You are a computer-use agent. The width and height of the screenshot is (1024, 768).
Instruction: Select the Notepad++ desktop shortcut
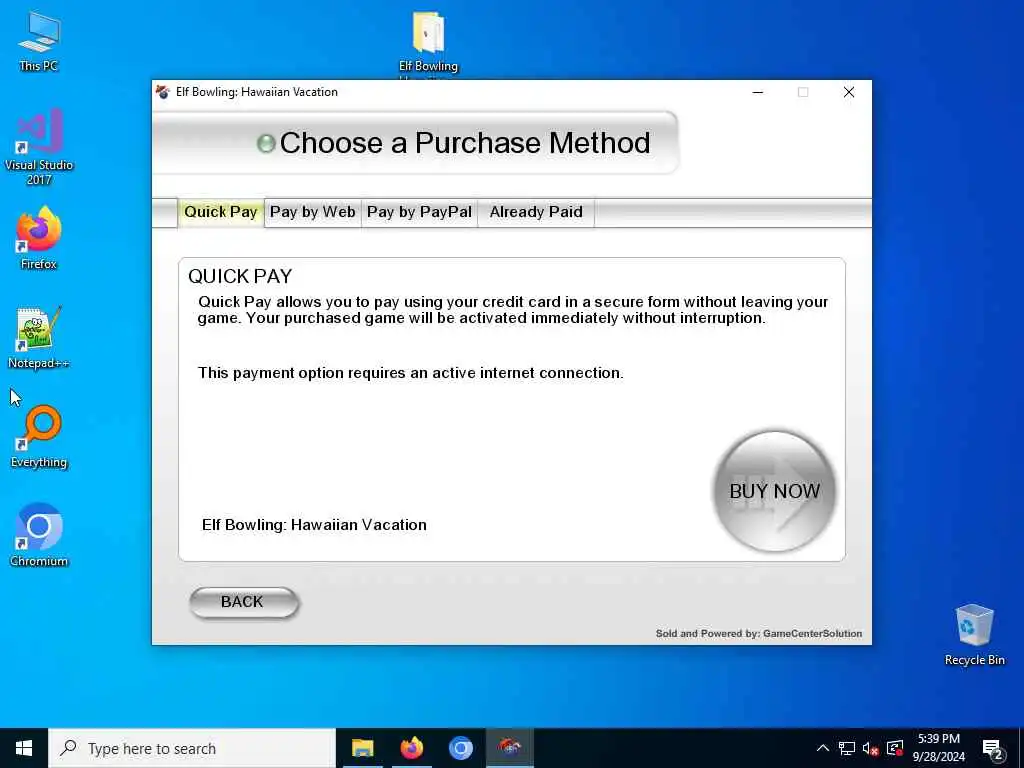pos(39,338)
